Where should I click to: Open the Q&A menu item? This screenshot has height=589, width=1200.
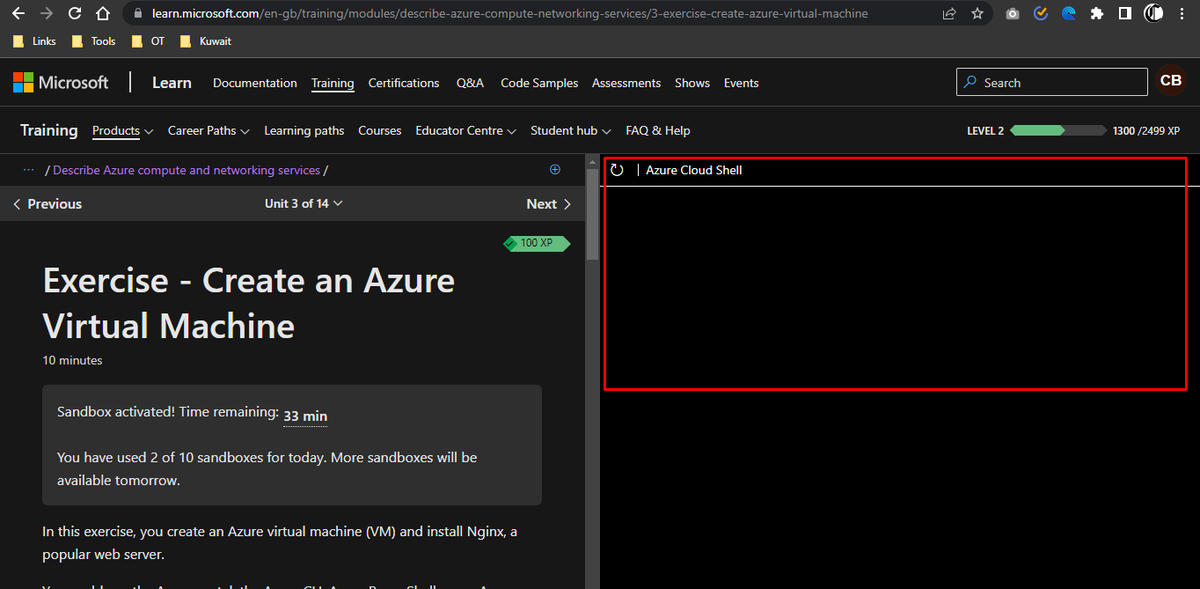pyautogui.click(x=470, y=83)
